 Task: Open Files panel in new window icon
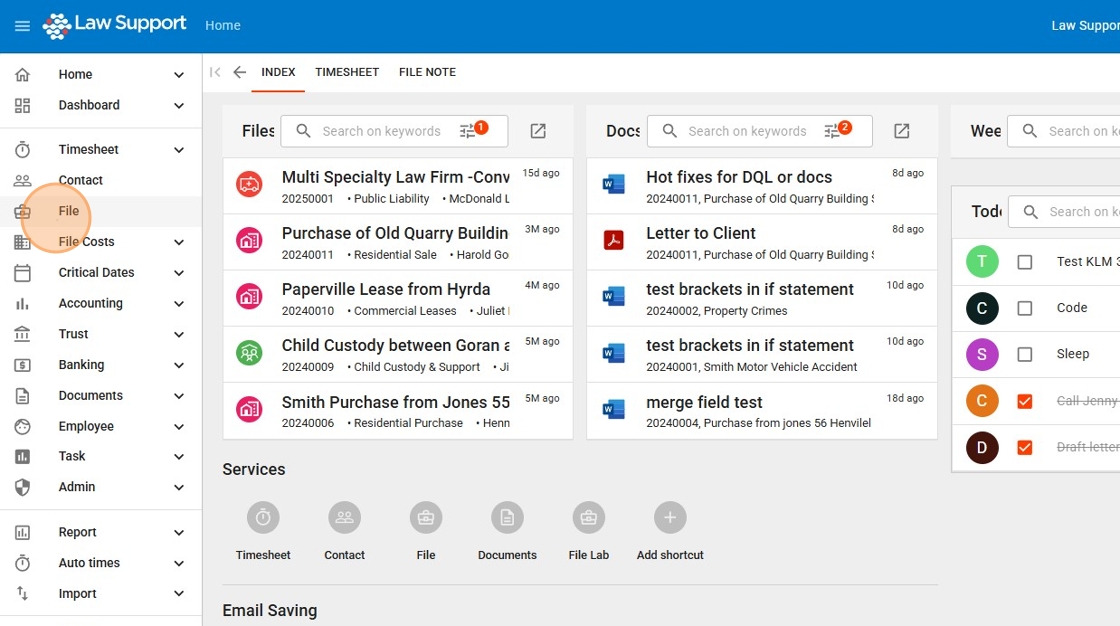click(x=538, y=131)
